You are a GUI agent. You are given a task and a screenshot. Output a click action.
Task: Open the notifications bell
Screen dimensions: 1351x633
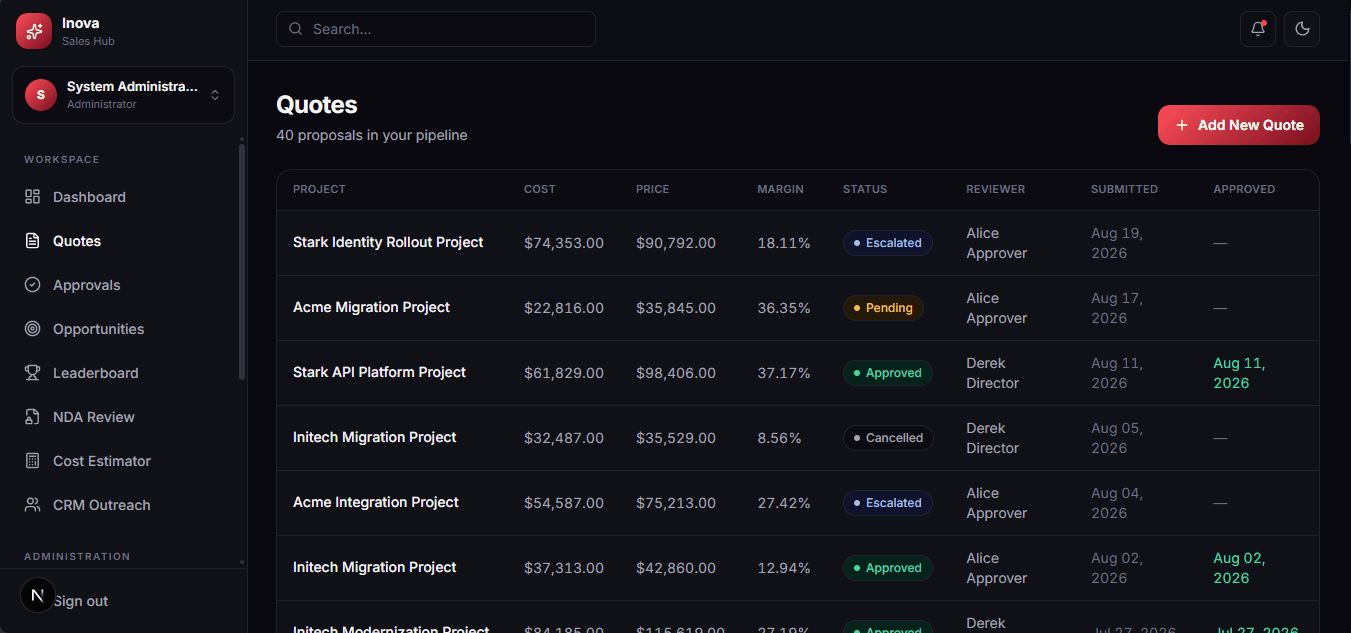point(1258,29)
